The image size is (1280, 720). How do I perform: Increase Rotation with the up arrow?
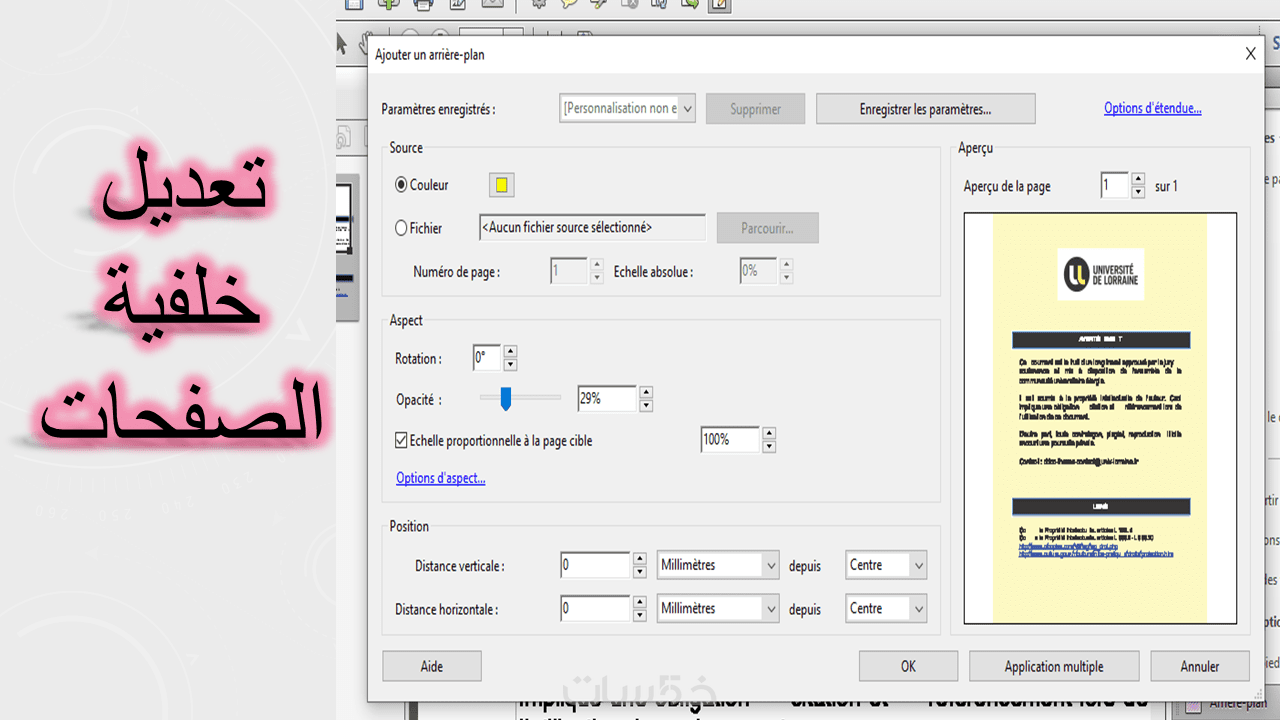click(x=511, y=352)
